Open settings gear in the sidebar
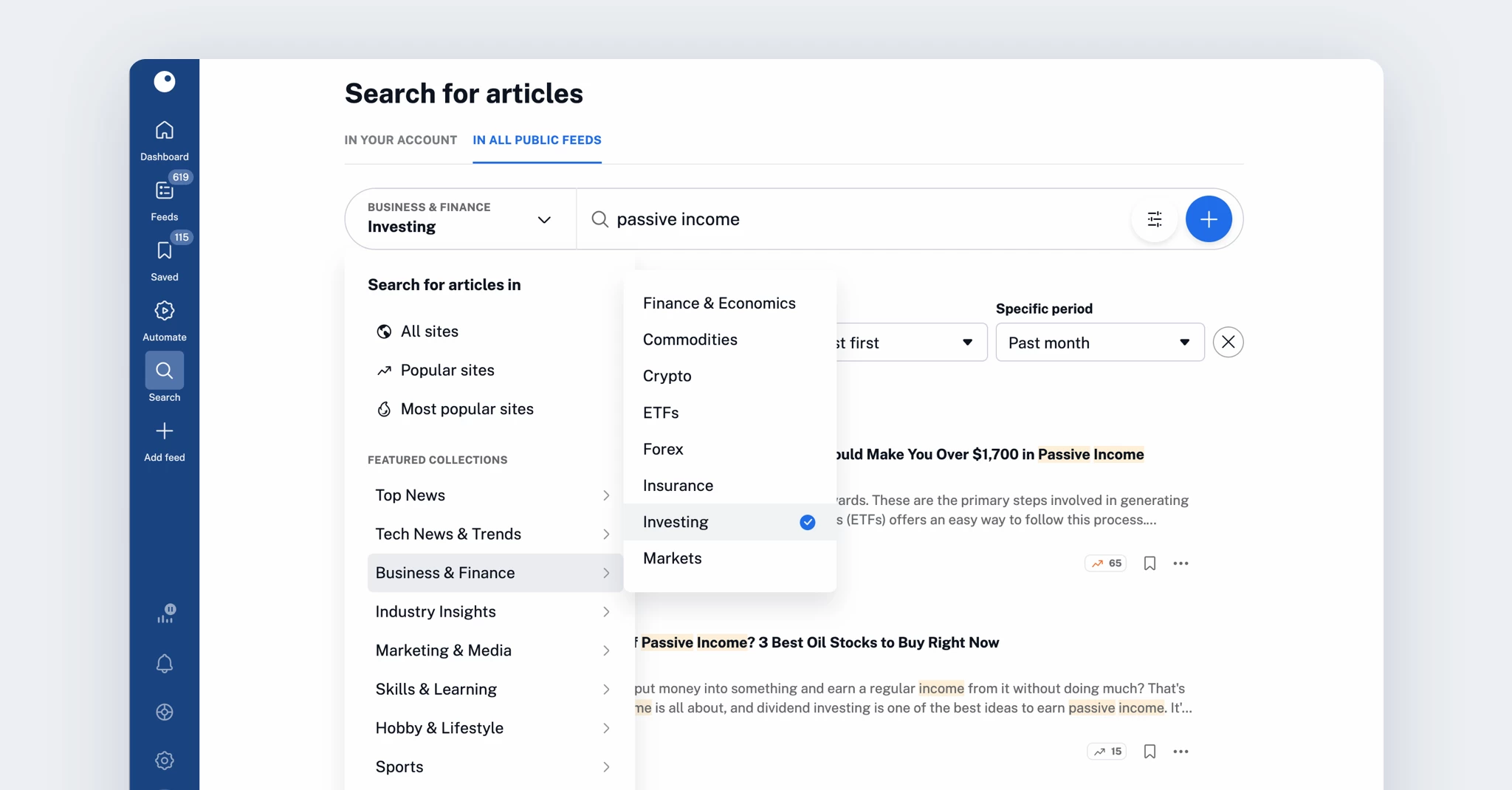Screen dimensions: 1512x790 click(x=165, y=760)
